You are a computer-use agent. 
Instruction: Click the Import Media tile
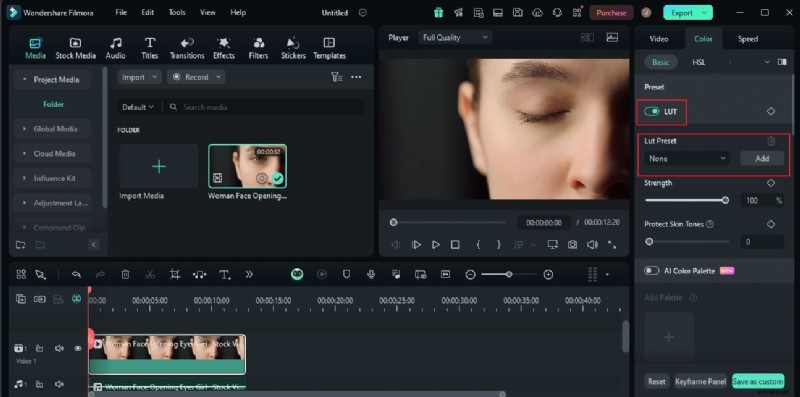coord(159,166)
